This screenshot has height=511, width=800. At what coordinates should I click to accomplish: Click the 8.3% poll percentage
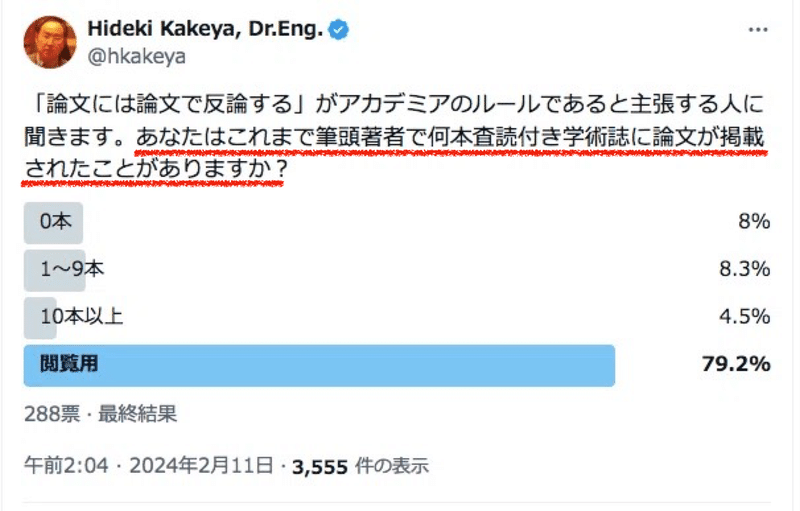point(745,269)
